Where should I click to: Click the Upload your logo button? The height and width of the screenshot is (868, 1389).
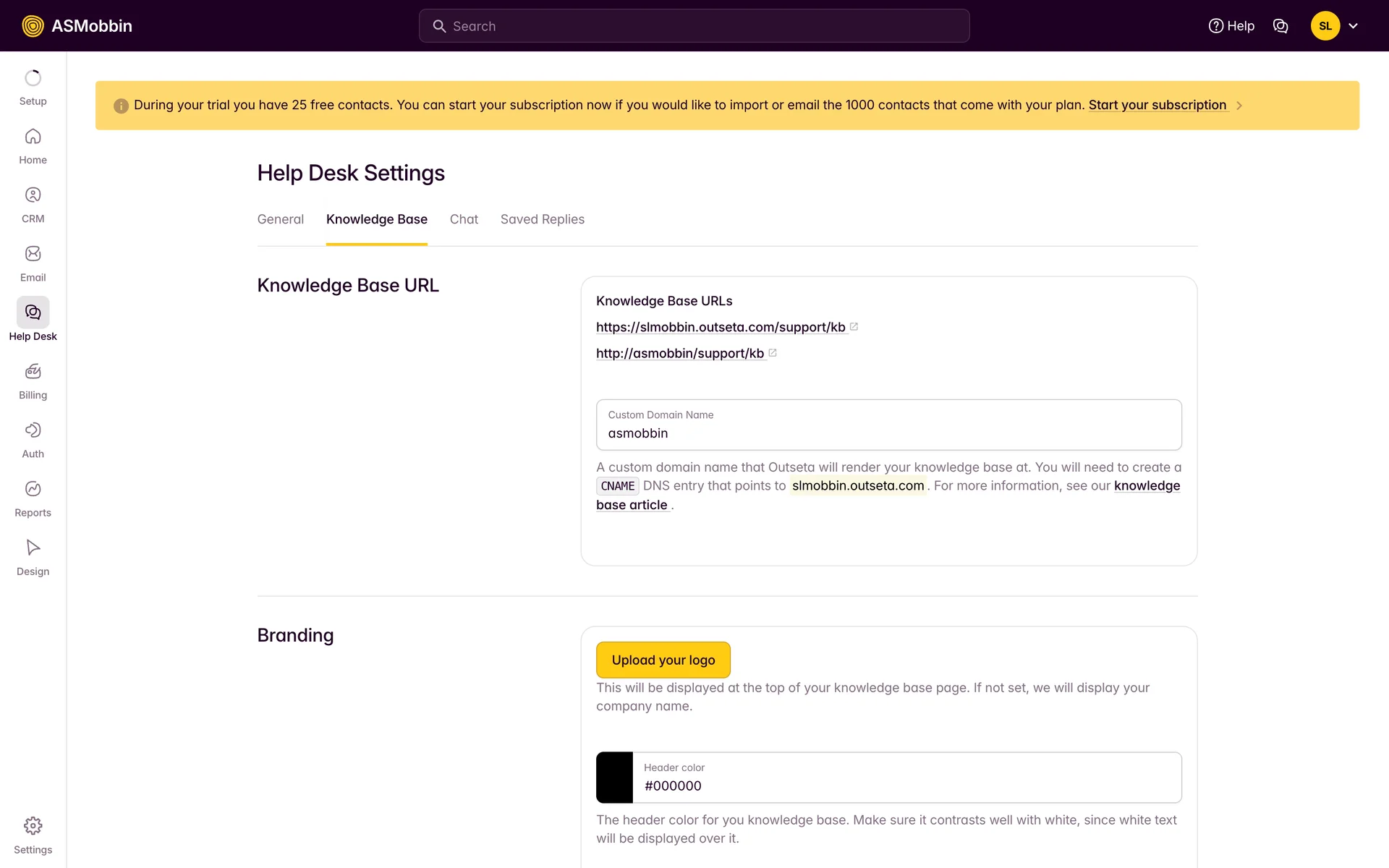point(663,660)
